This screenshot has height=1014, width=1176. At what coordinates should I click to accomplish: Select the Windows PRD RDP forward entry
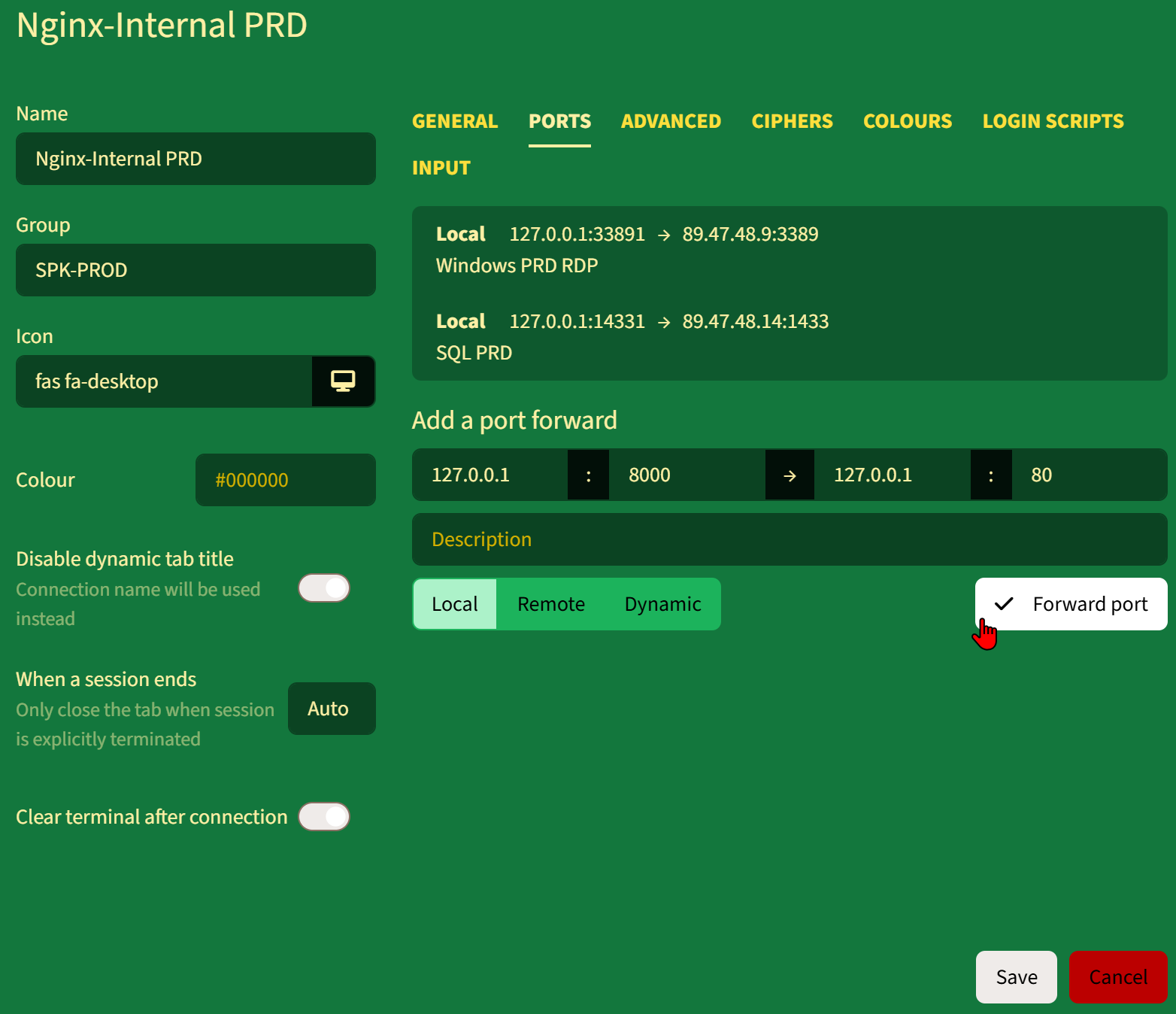(x=790, y=250)
